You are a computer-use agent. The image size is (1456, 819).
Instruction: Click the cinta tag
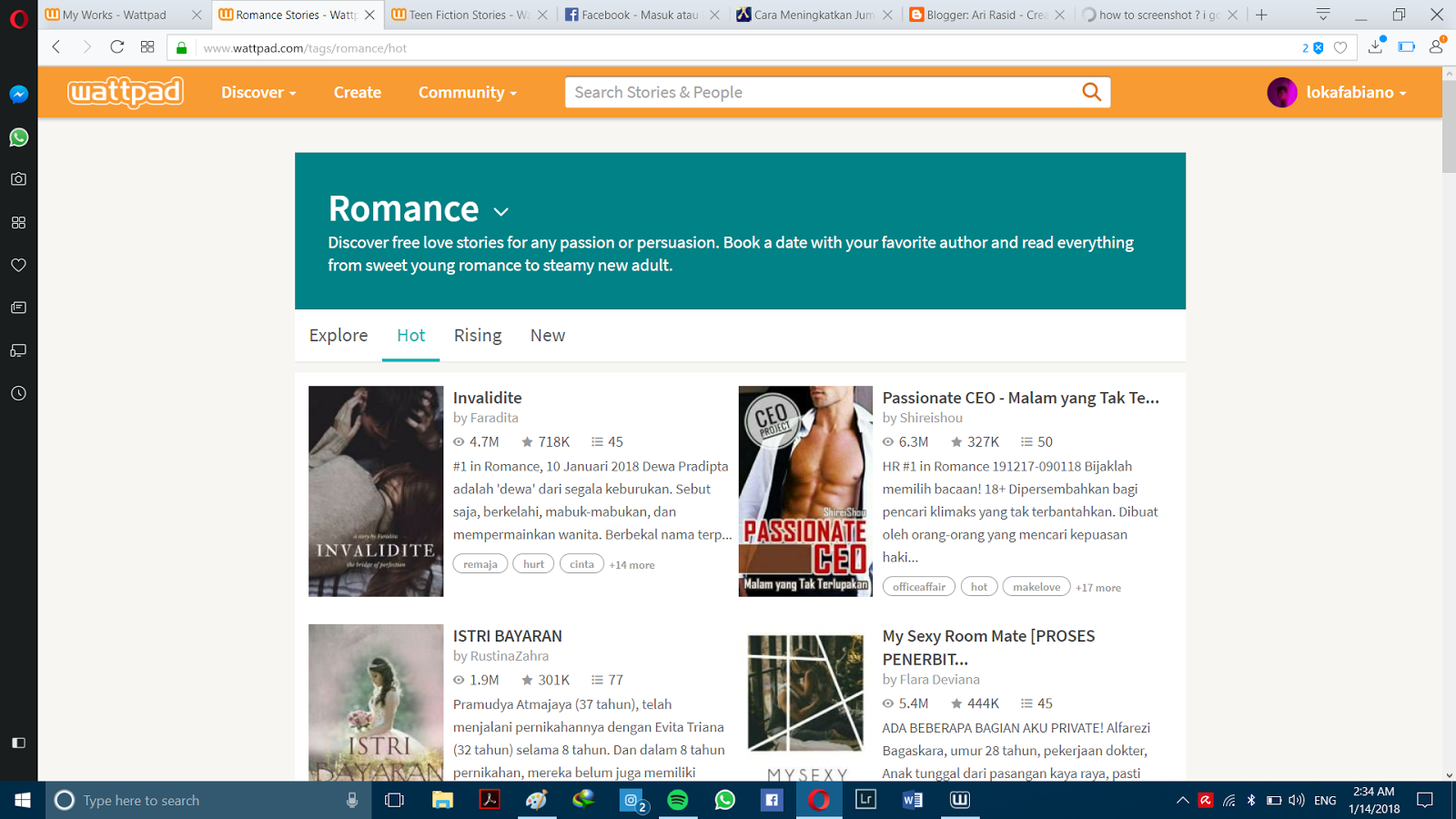point(581,564)
